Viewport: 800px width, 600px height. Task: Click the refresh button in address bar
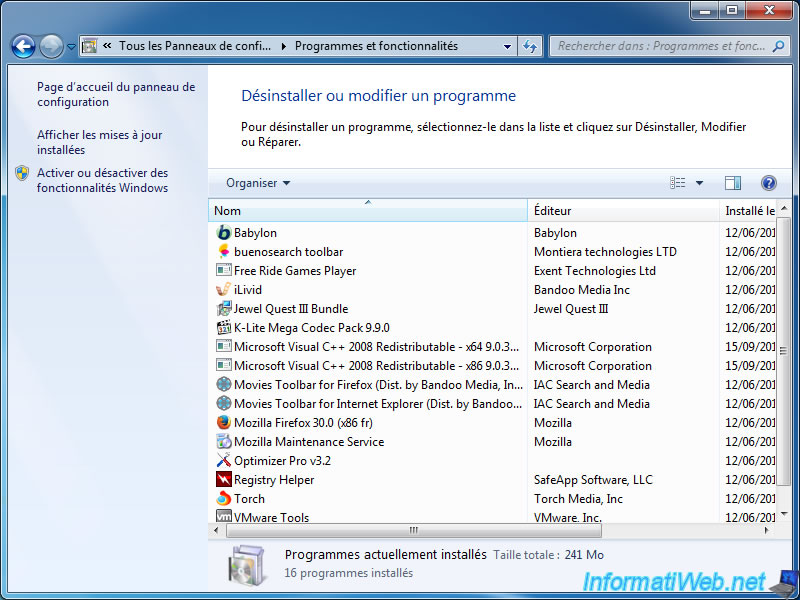530,46
